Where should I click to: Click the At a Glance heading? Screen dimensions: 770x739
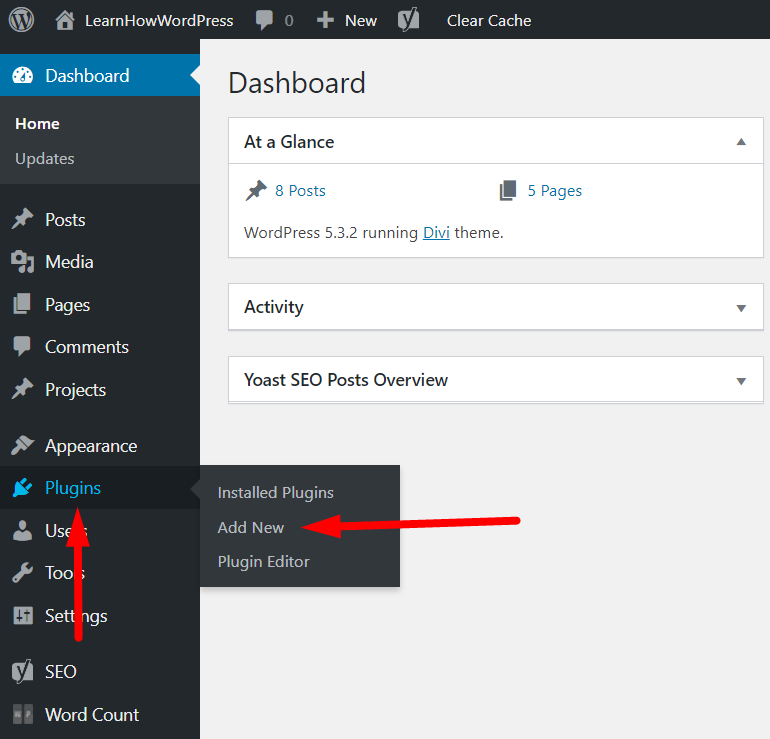[x=289, y=142]
